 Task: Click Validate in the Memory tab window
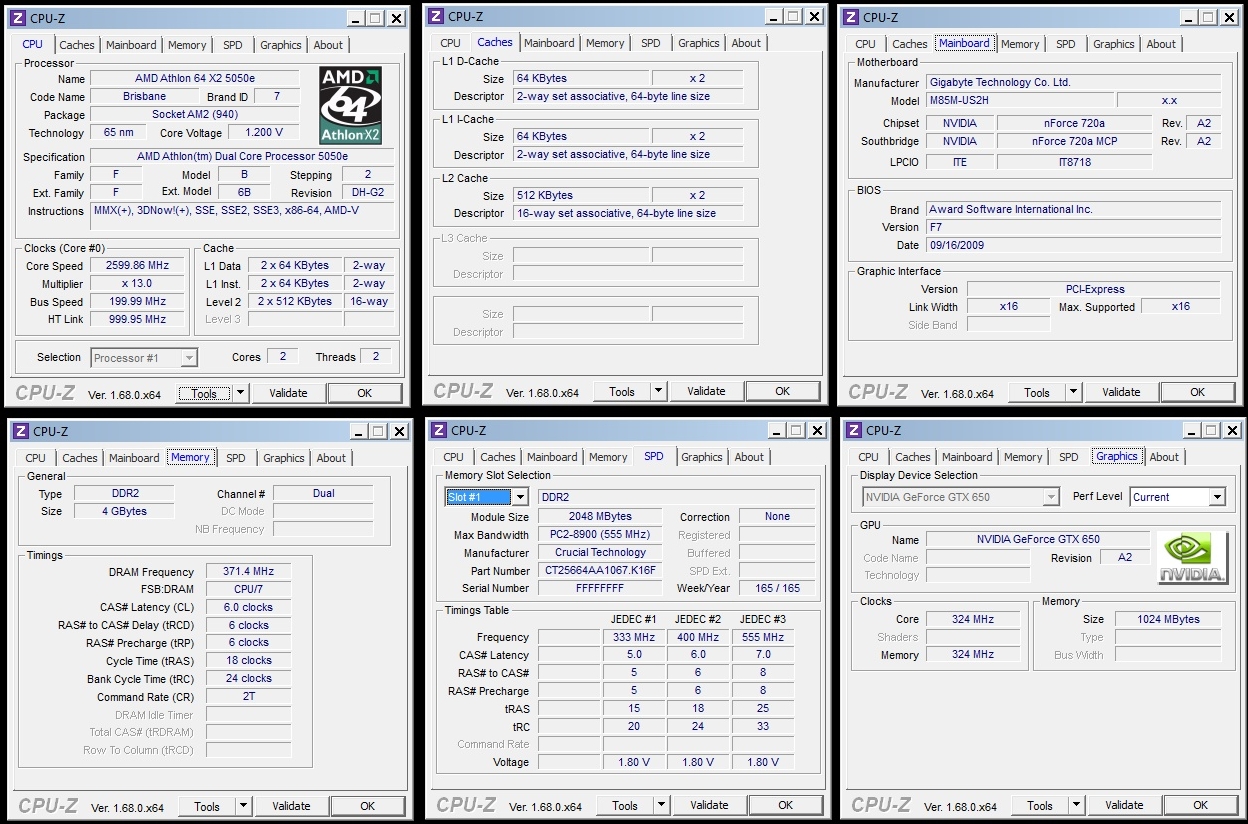[x=291, y=806]
